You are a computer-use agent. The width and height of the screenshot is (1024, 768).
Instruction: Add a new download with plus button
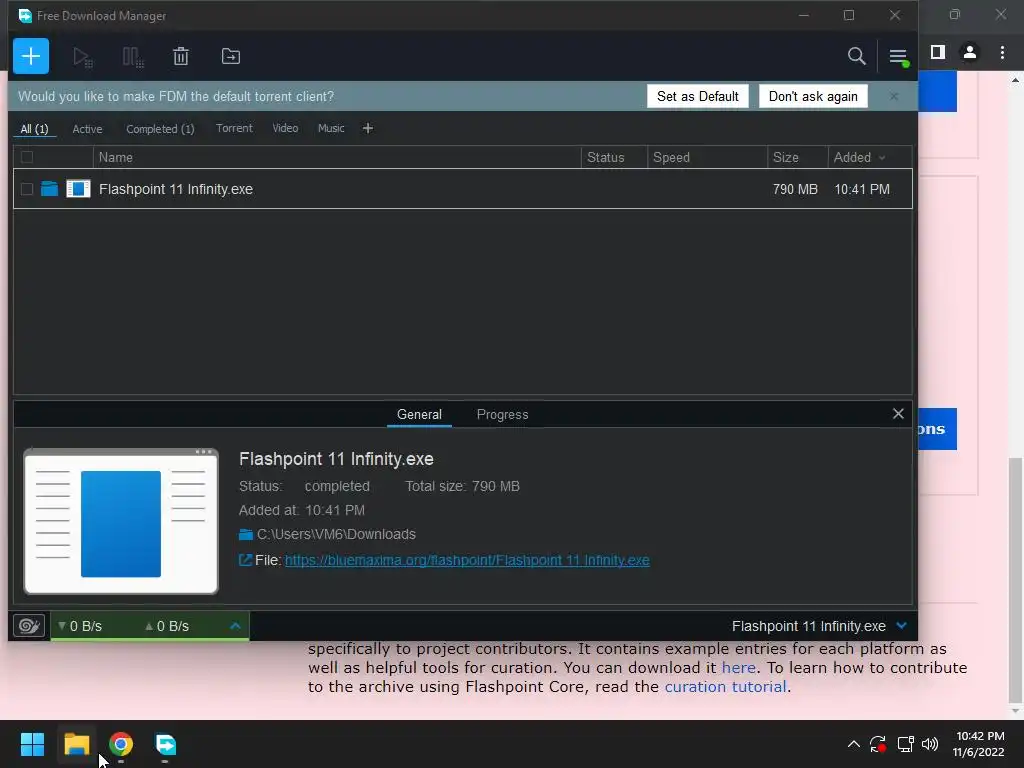tap(31, 56)
